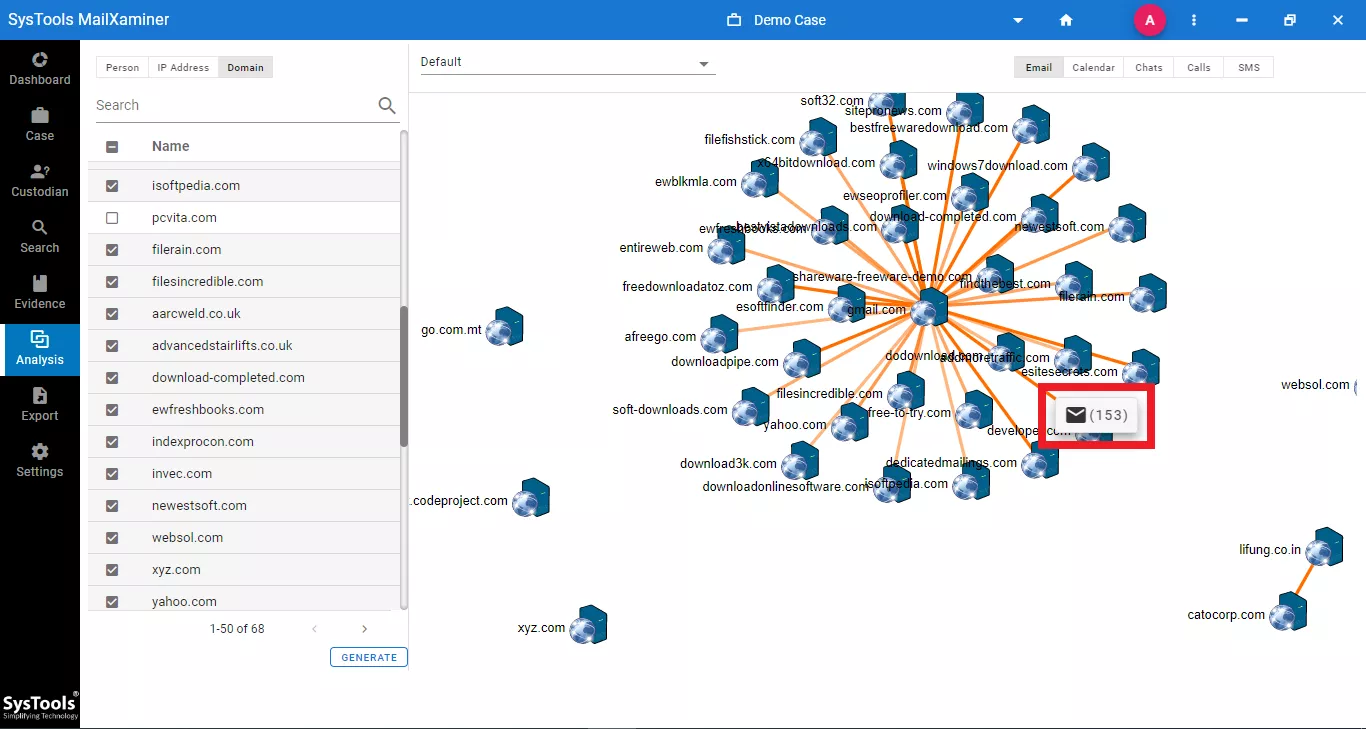Open the Search sidebar section
1366x729 pixels.
click(40, 236)
